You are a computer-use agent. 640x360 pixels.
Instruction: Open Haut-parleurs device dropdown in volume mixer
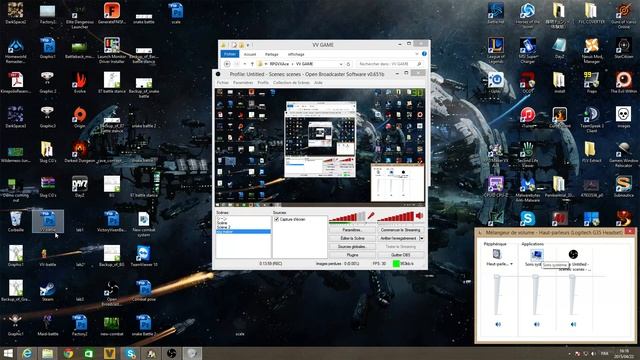pos(511,264)
